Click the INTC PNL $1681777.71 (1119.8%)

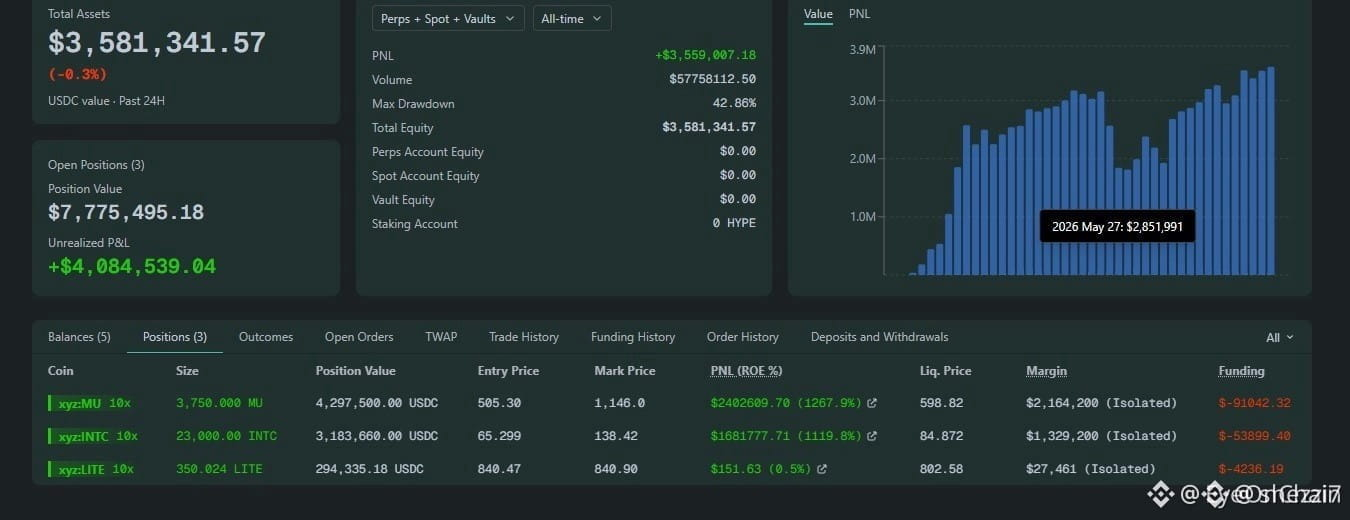(786, 436)
